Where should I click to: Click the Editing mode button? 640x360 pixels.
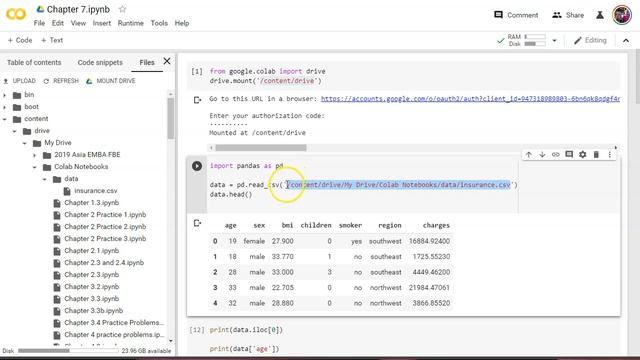tap(590, 40)
